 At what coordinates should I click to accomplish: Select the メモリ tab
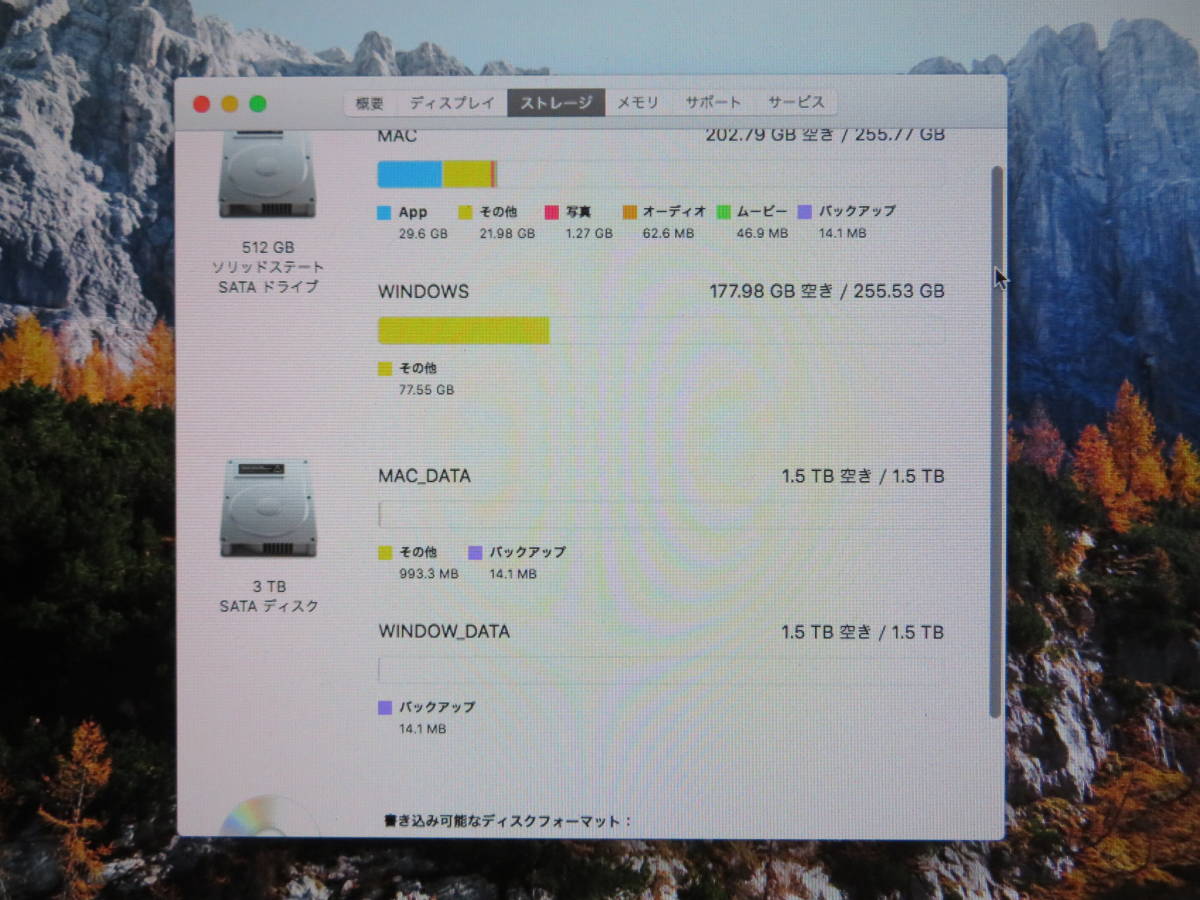[x=637, y=102]
